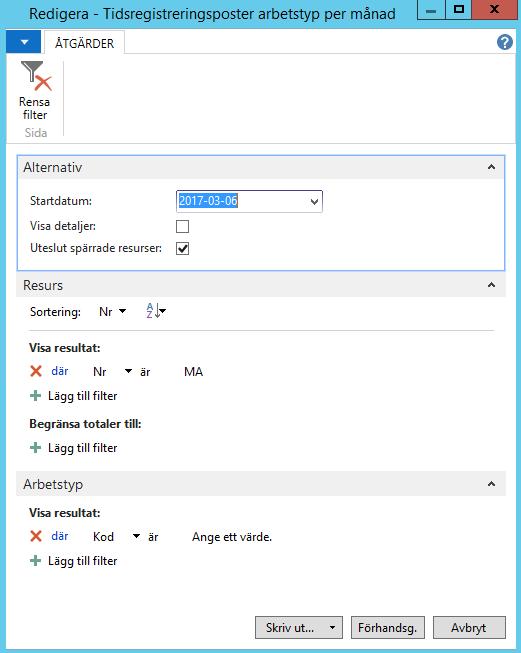This screenshot has width=521, height=653.
Task: Collapse the Alternativ section
Action: (x=491, y=167)
